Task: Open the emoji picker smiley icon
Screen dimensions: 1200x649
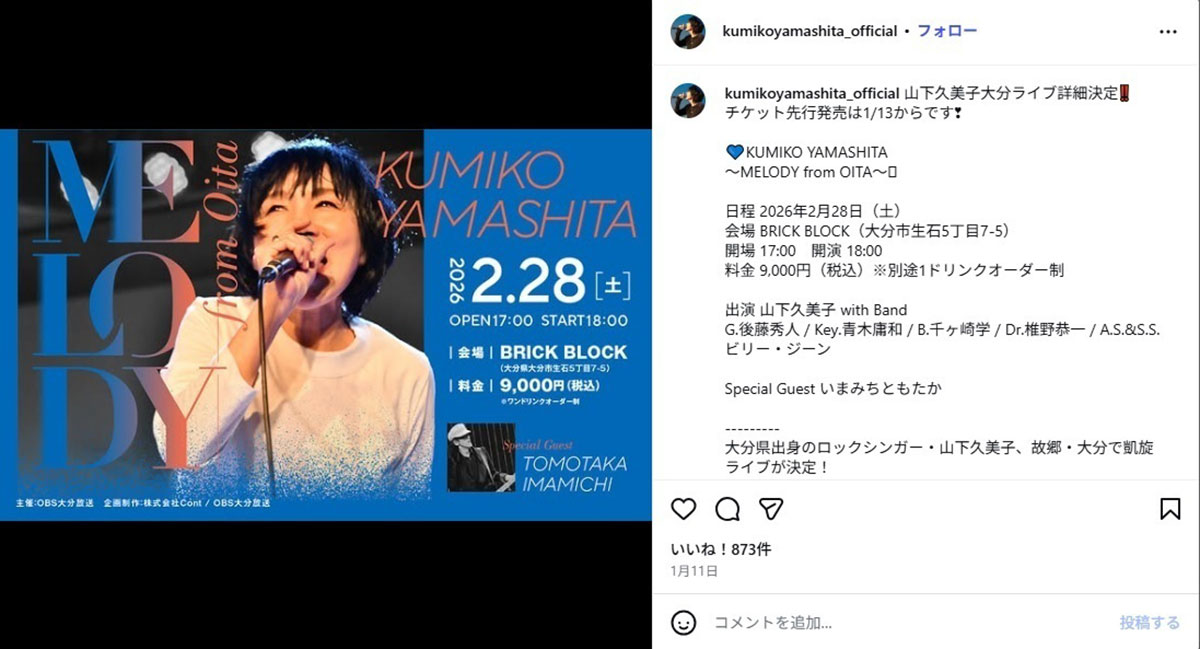Action: [x=683, y=623]
